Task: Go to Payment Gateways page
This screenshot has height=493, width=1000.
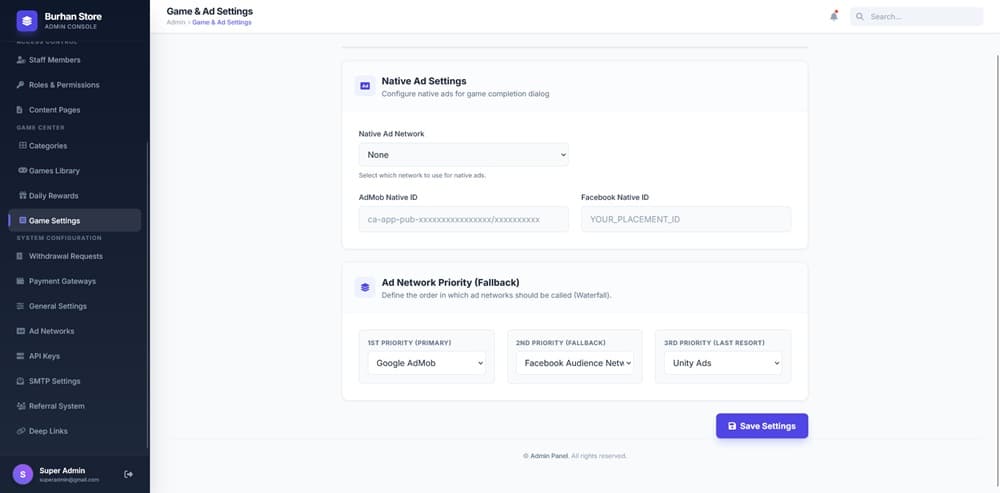Action: click(63, 281)
